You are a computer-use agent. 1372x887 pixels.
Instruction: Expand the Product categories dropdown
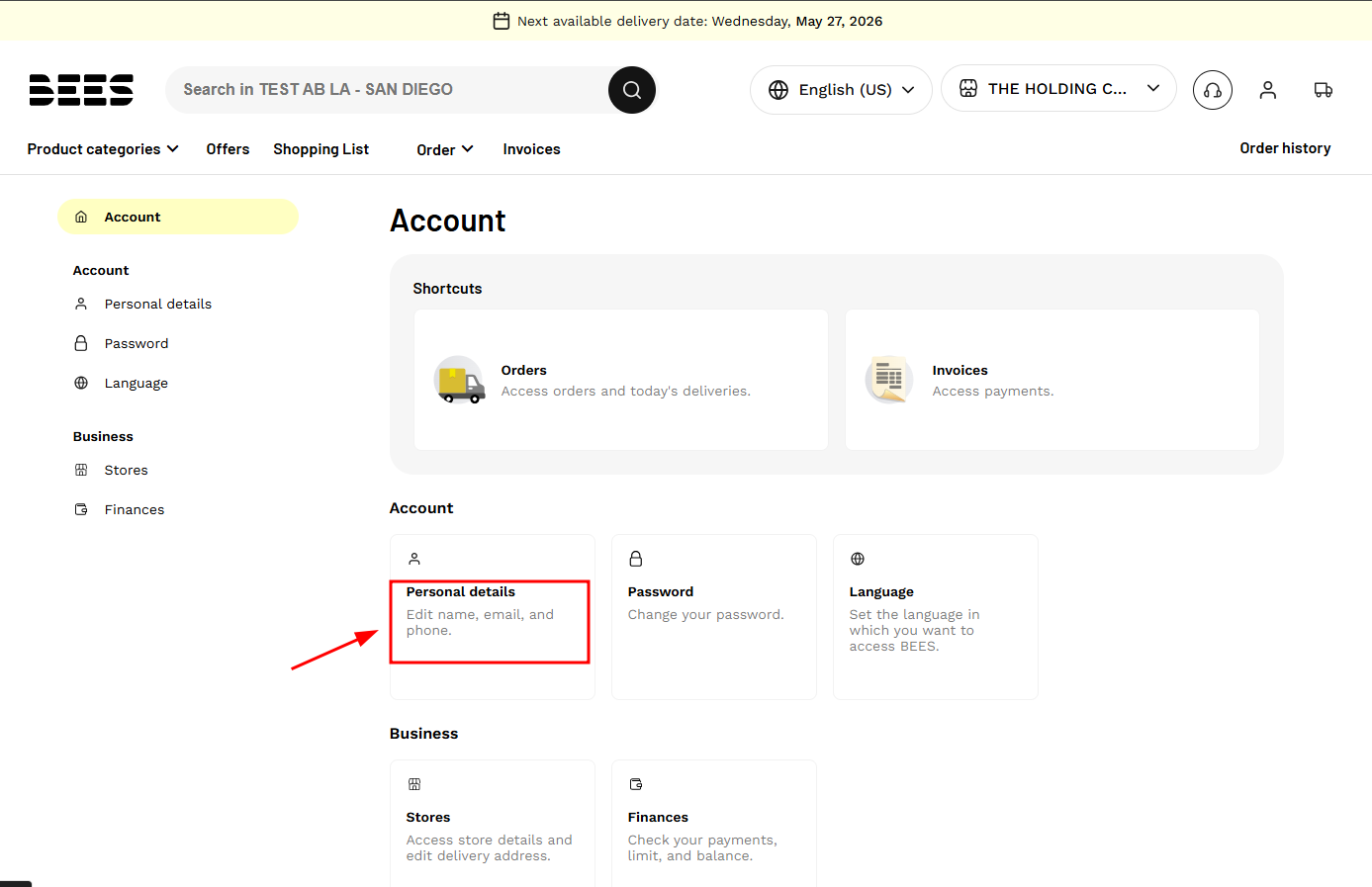103,149
